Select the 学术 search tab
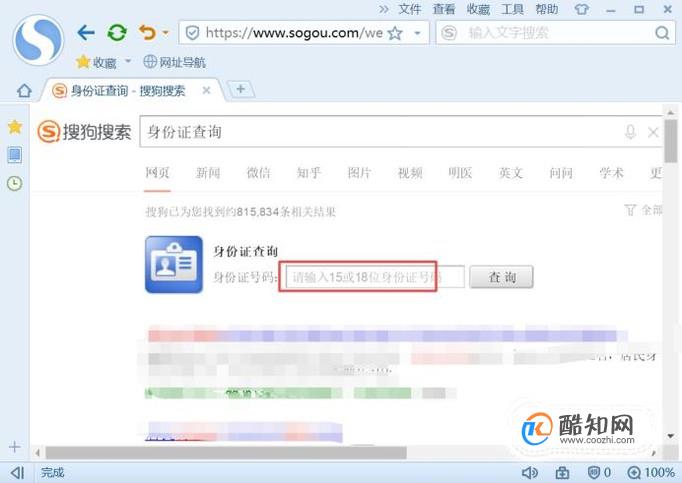Image resolution: width=682 pixels, height=483 pixels. pyautogui.click(x=612, y=173)
